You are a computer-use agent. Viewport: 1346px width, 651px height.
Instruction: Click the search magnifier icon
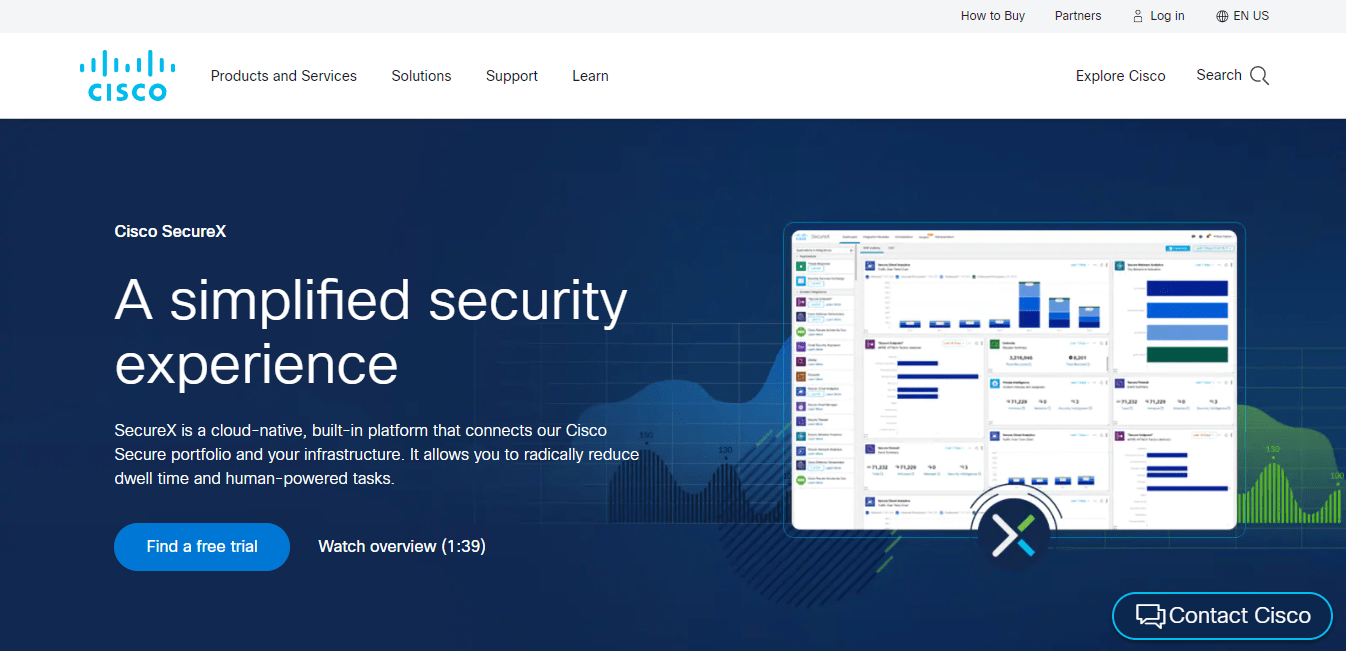[1260, 76]
